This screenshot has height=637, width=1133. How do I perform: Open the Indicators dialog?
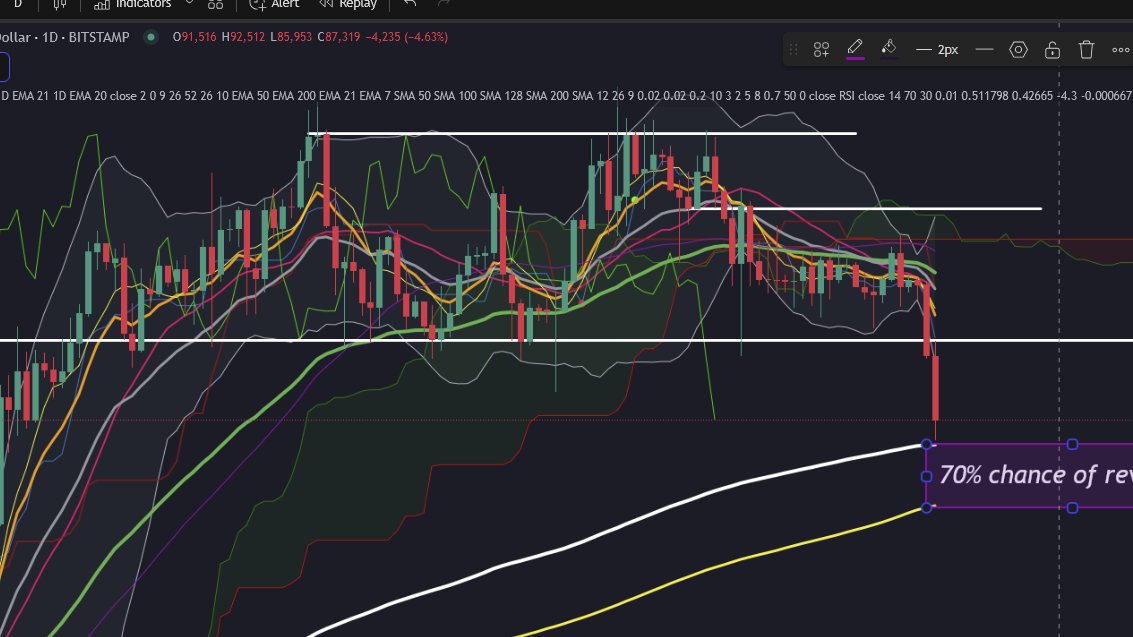click(x=133, y=4)
